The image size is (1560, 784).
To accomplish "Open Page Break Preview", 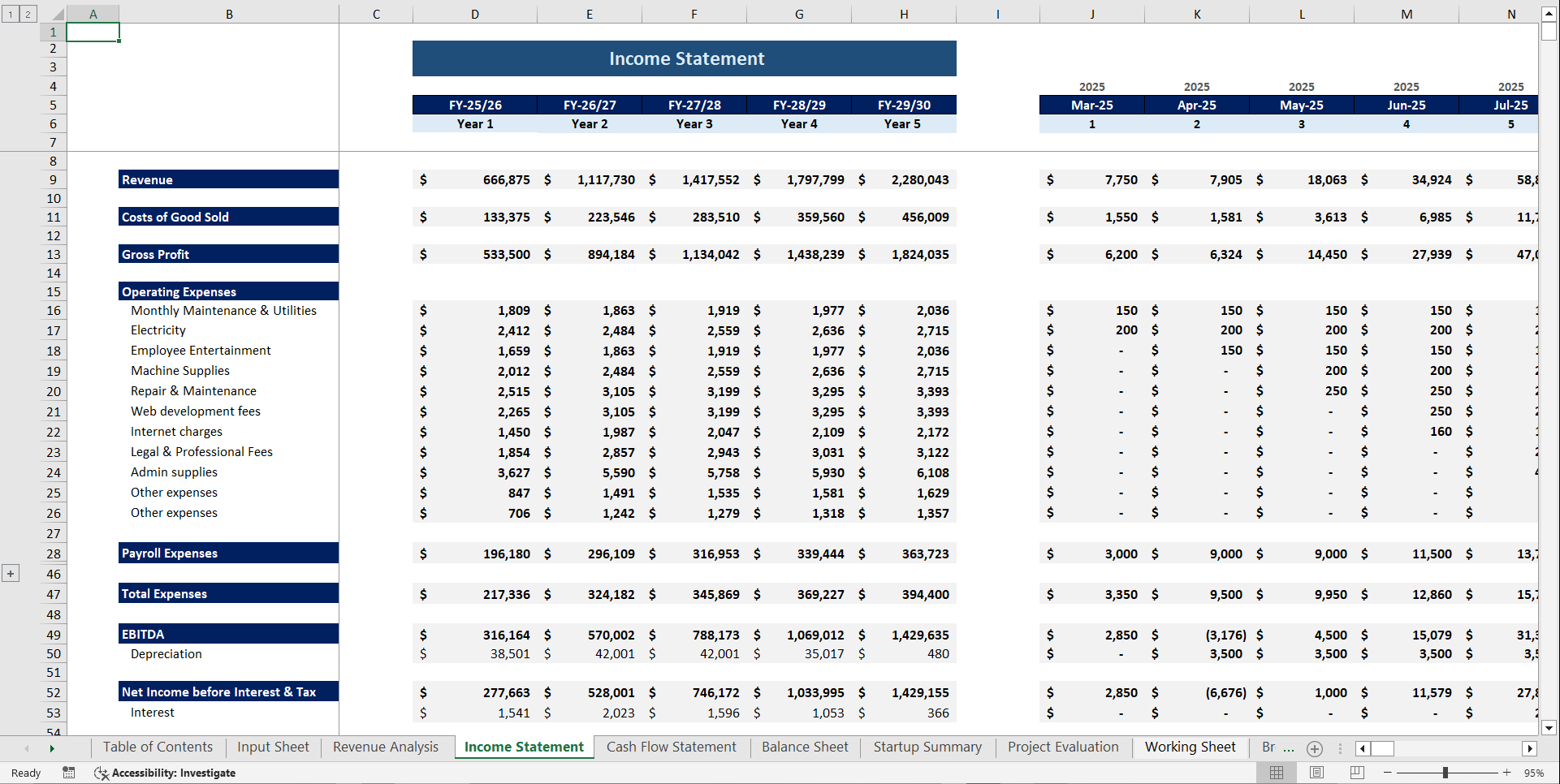I will click(x=1356, y=772).
